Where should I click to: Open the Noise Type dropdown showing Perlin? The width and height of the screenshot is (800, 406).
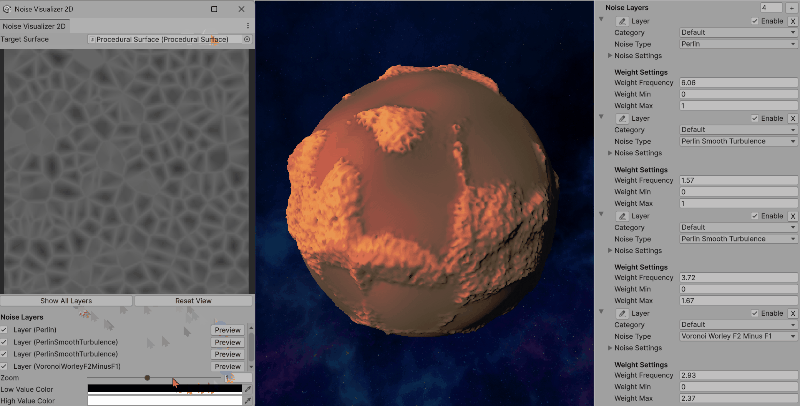click(x=738, y=44)
